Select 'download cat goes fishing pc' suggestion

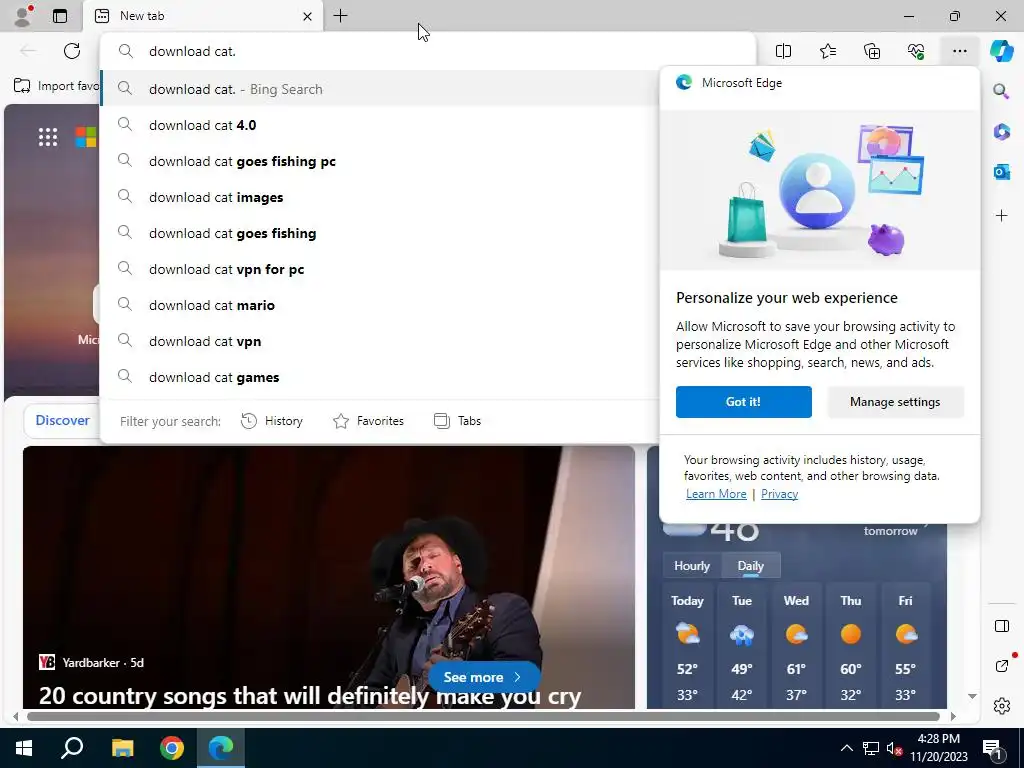(380, 161)
